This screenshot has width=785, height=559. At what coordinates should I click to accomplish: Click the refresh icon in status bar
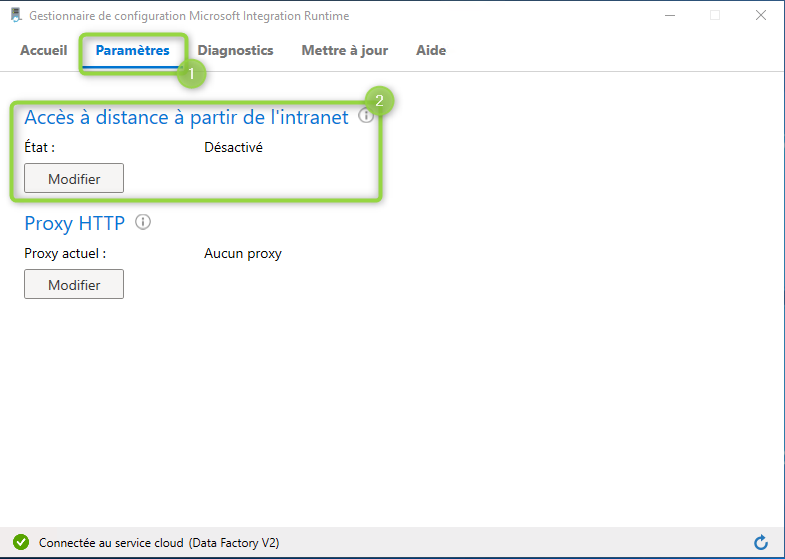click(x=761, y=542)
